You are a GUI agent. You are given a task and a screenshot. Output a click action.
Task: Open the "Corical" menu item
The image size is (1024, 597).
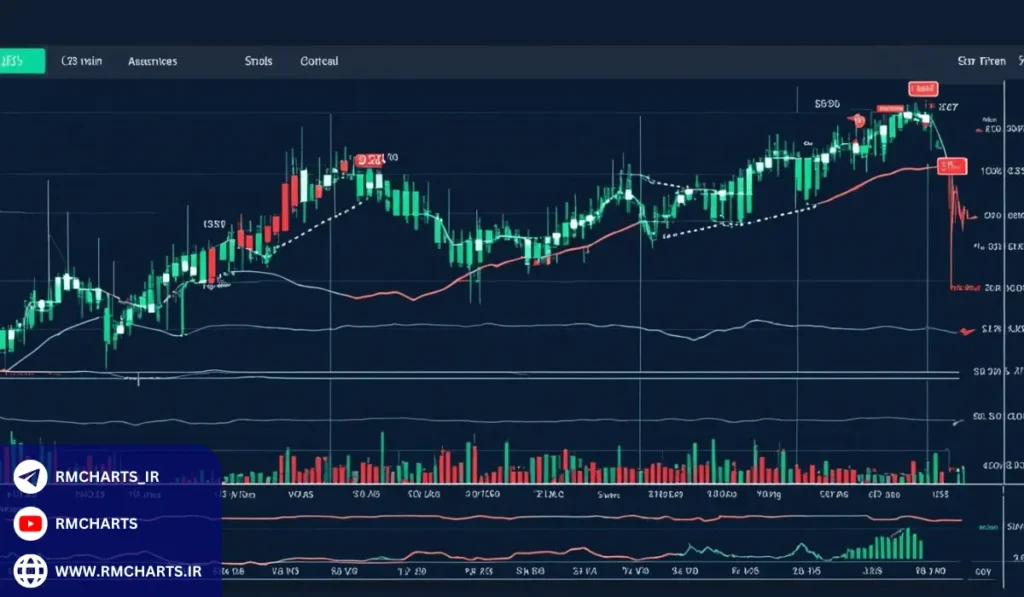319,61
